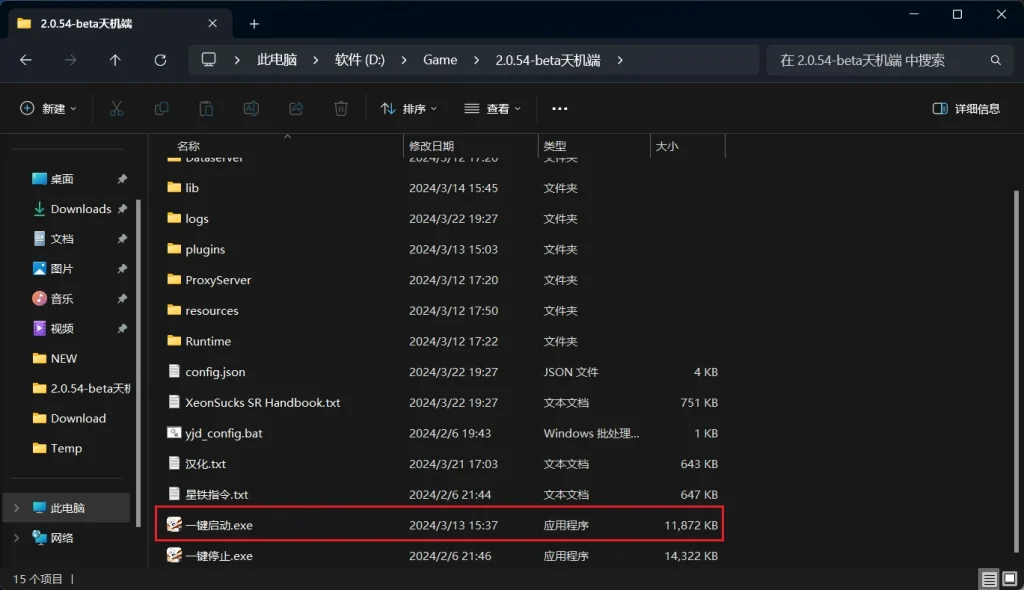Click the Rename icon in toolbar
The image size is (1024, 590).
(x=251, y=108)
